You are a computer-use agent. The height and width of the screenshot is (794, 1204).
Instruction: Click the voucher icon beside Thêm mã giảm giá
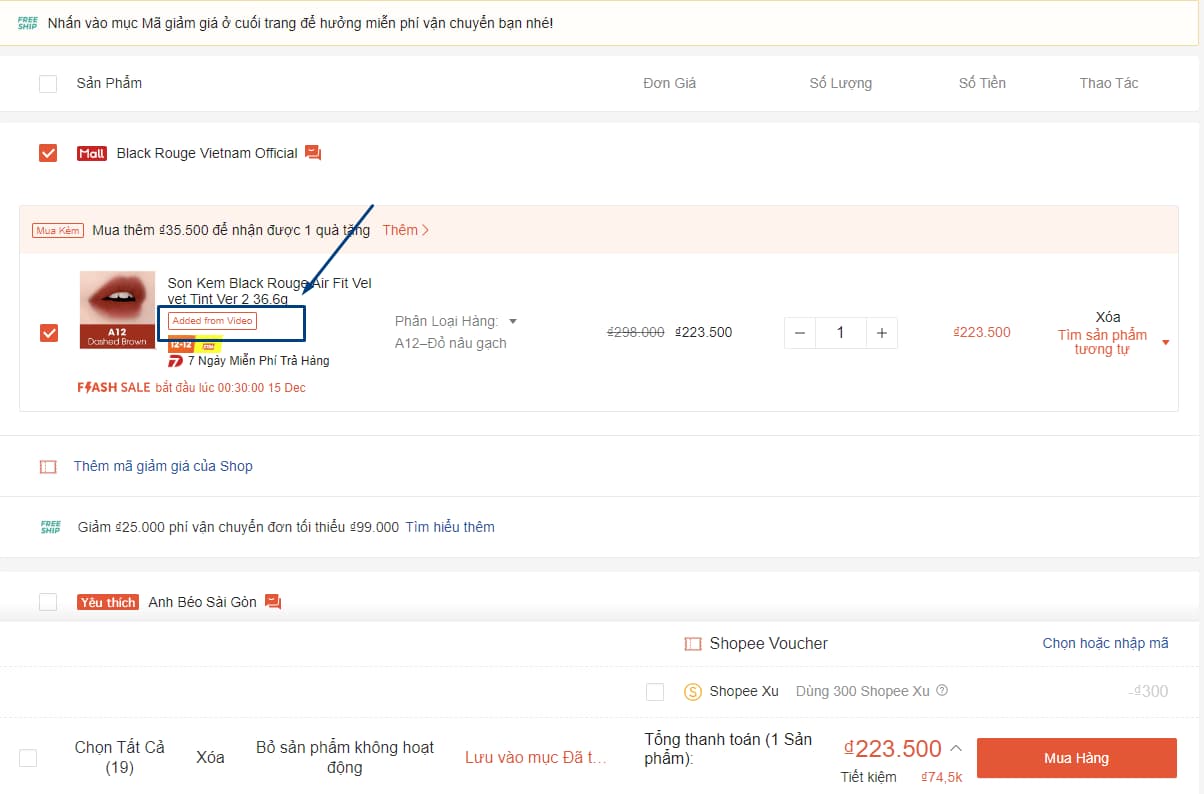click(48, 466)
